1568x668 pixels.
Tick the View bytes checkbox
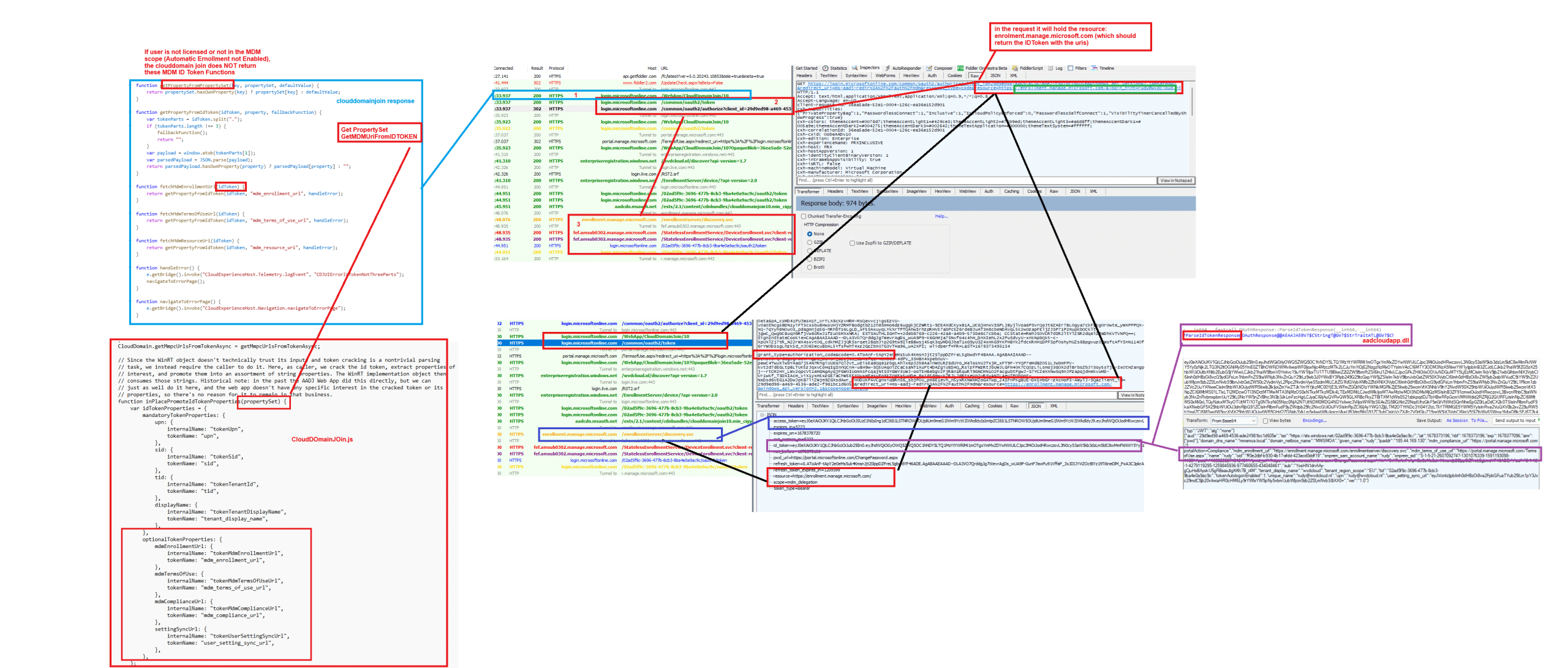click(1265, 421)
